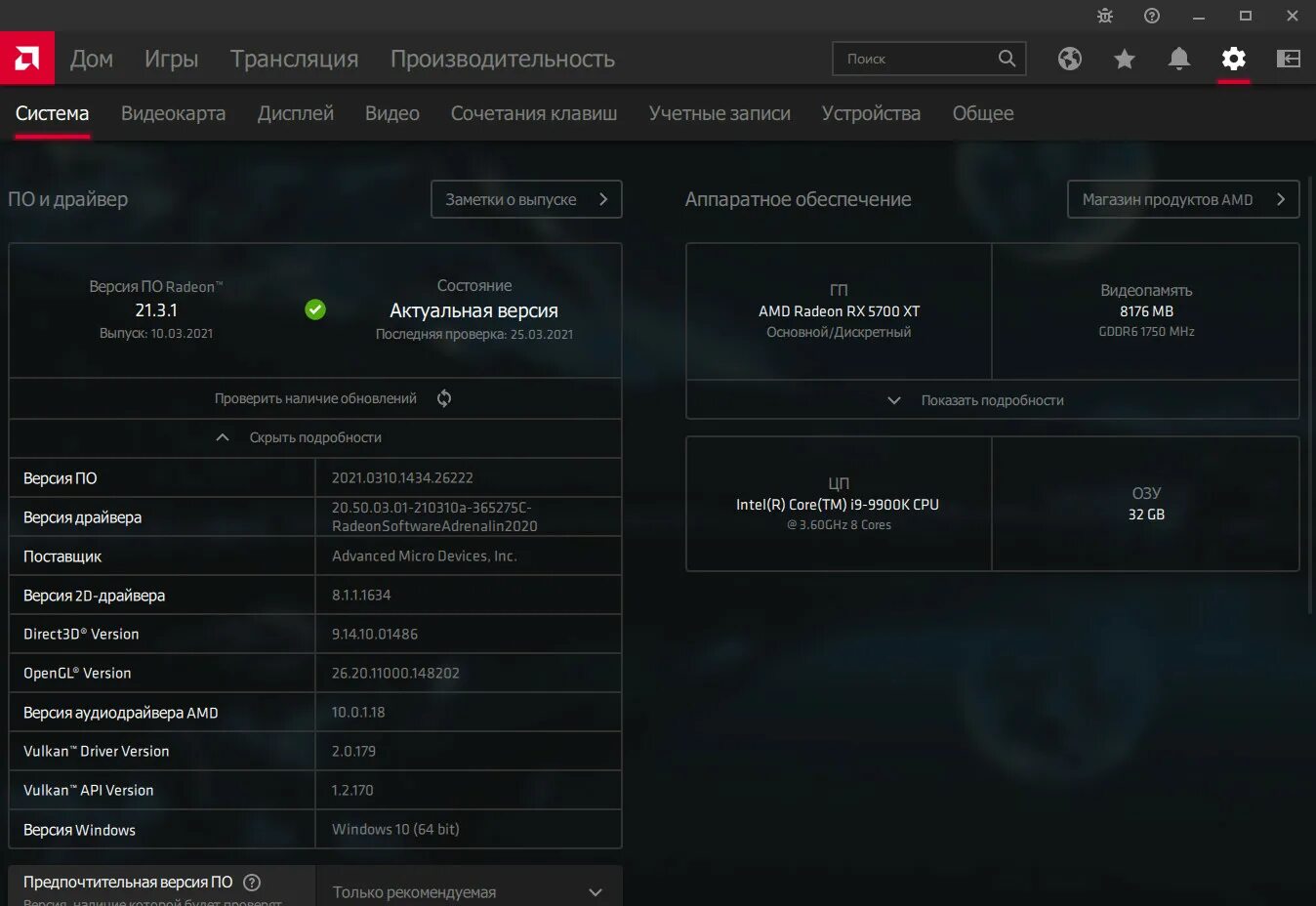Switch to the Учетные записи tab
The image size is (1316, 906).
[720, 113]
